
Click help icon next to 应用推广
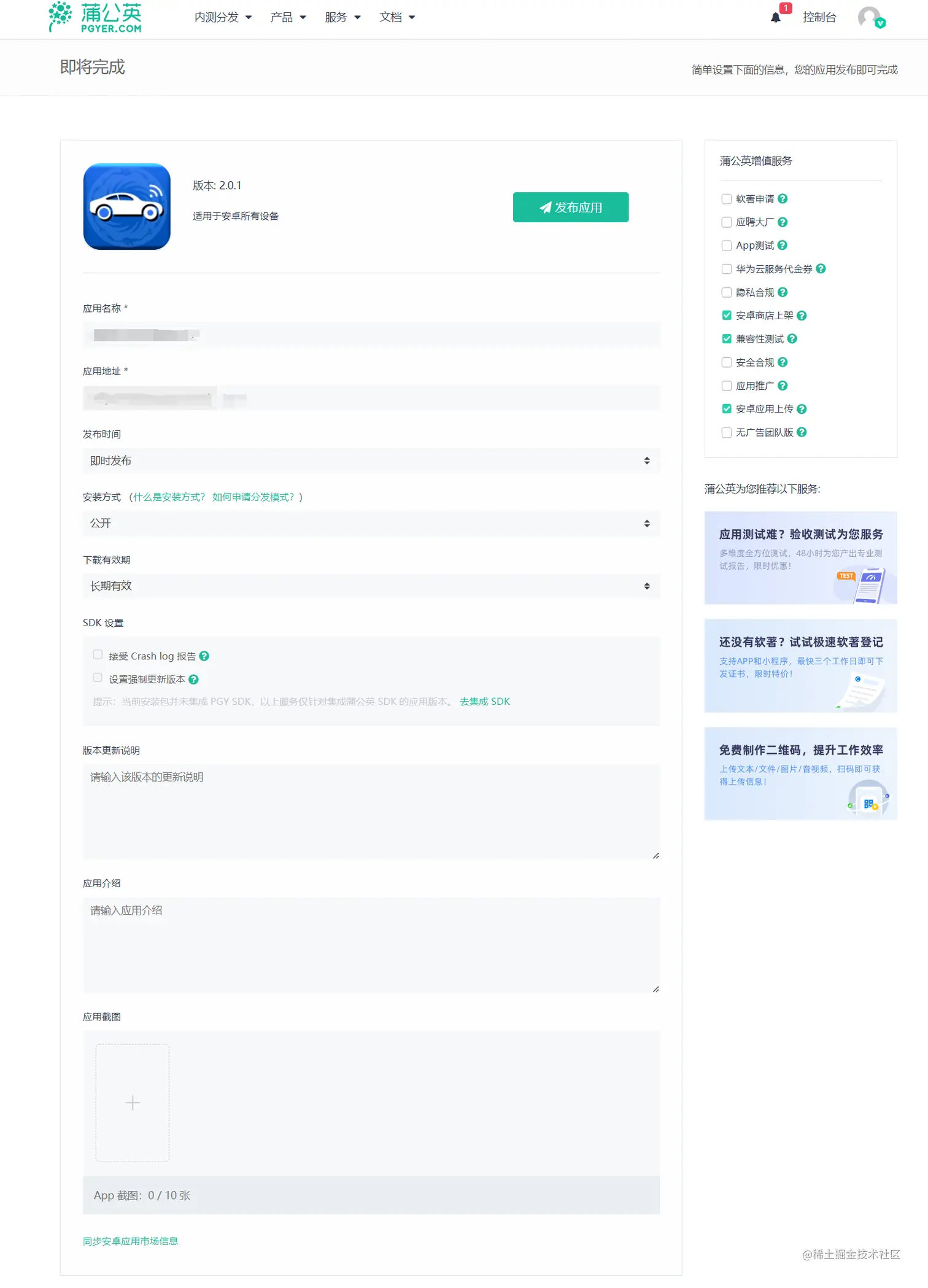(x=783, y=386)
